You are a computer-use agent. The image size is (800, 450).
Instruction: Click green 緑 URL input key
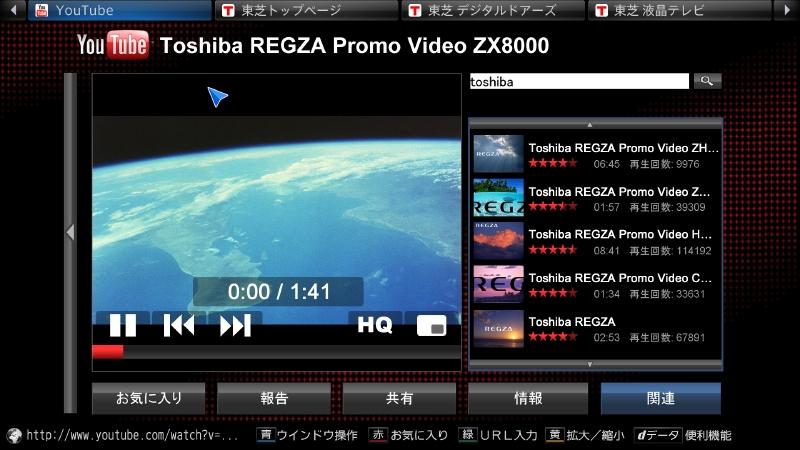pyautogui.click(x=467, y=435)
